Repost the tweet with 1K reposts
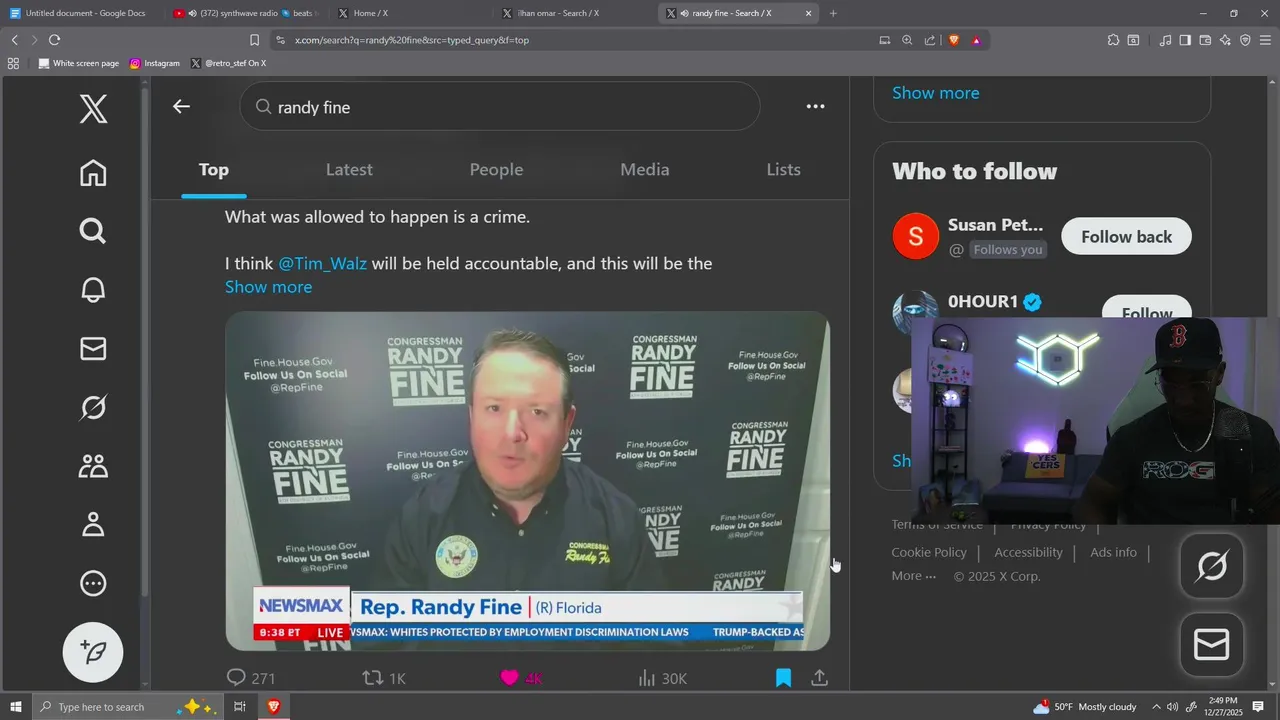This screenshot has height=720, width=1280. [384, 678]
